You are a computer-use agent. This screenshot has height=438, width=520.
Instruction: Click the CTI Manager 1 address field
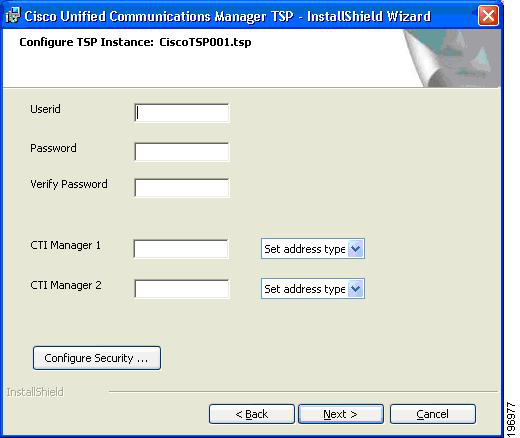tap(181, 249)
